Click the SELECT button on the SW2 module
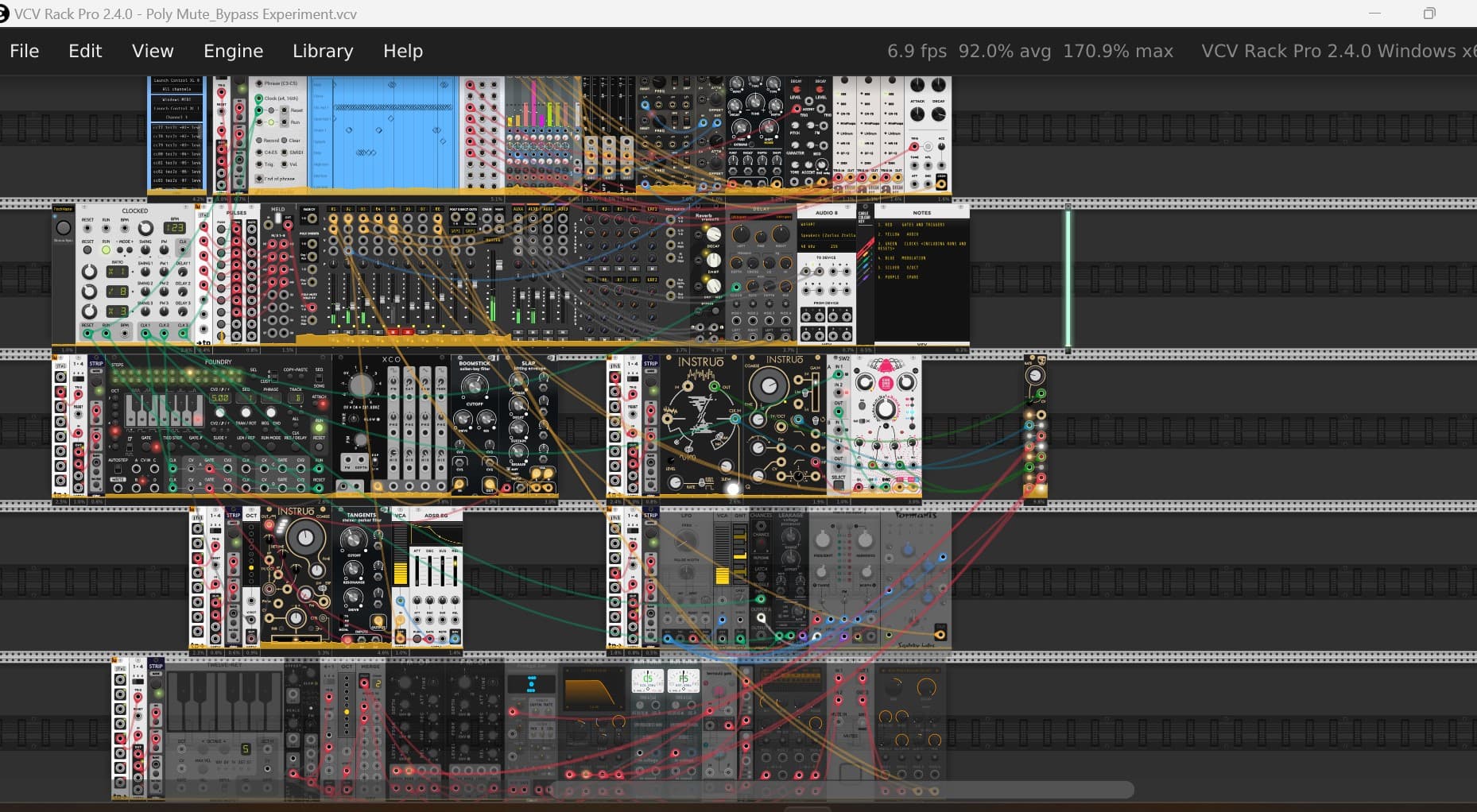 [838, 484]
